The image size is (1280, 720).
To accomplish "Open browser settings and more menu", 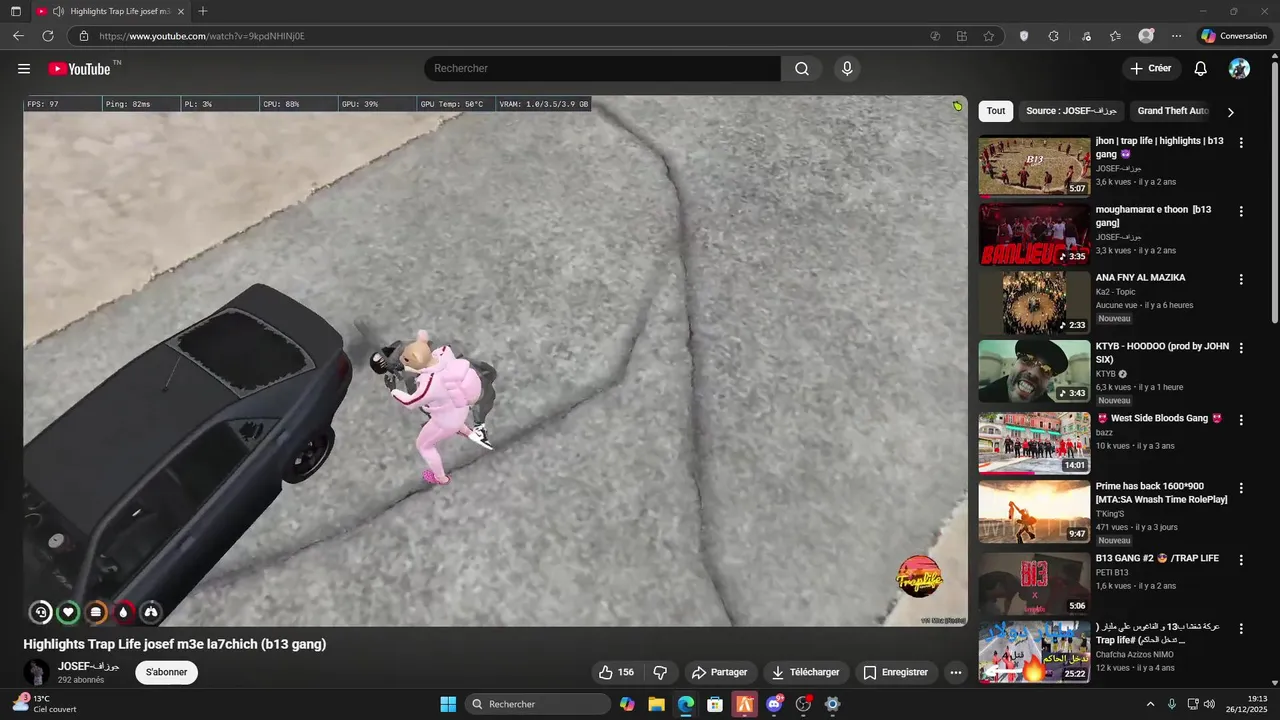I will coord(1176,36).
